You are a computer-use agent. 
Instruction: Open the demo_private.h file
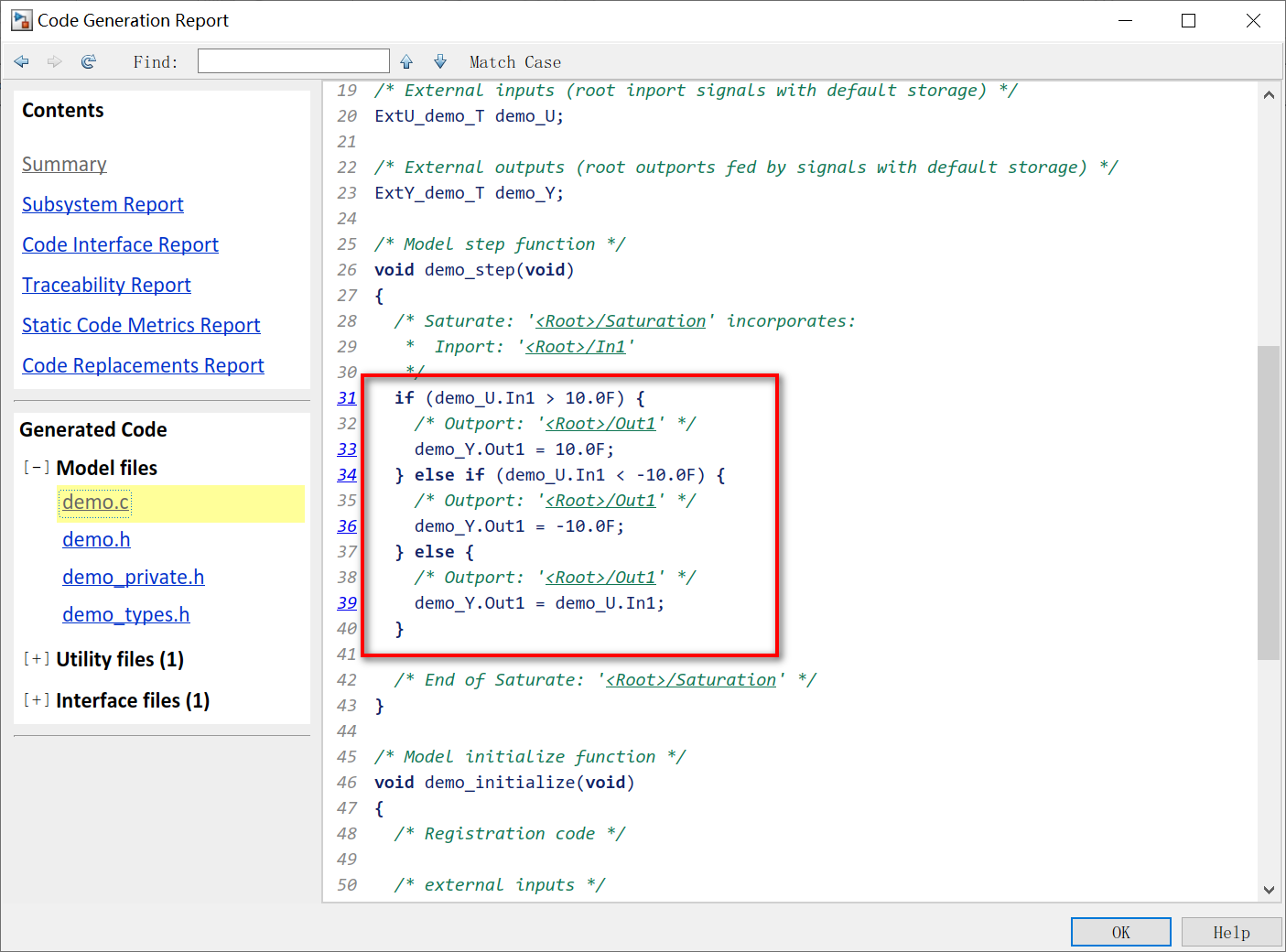134,577
